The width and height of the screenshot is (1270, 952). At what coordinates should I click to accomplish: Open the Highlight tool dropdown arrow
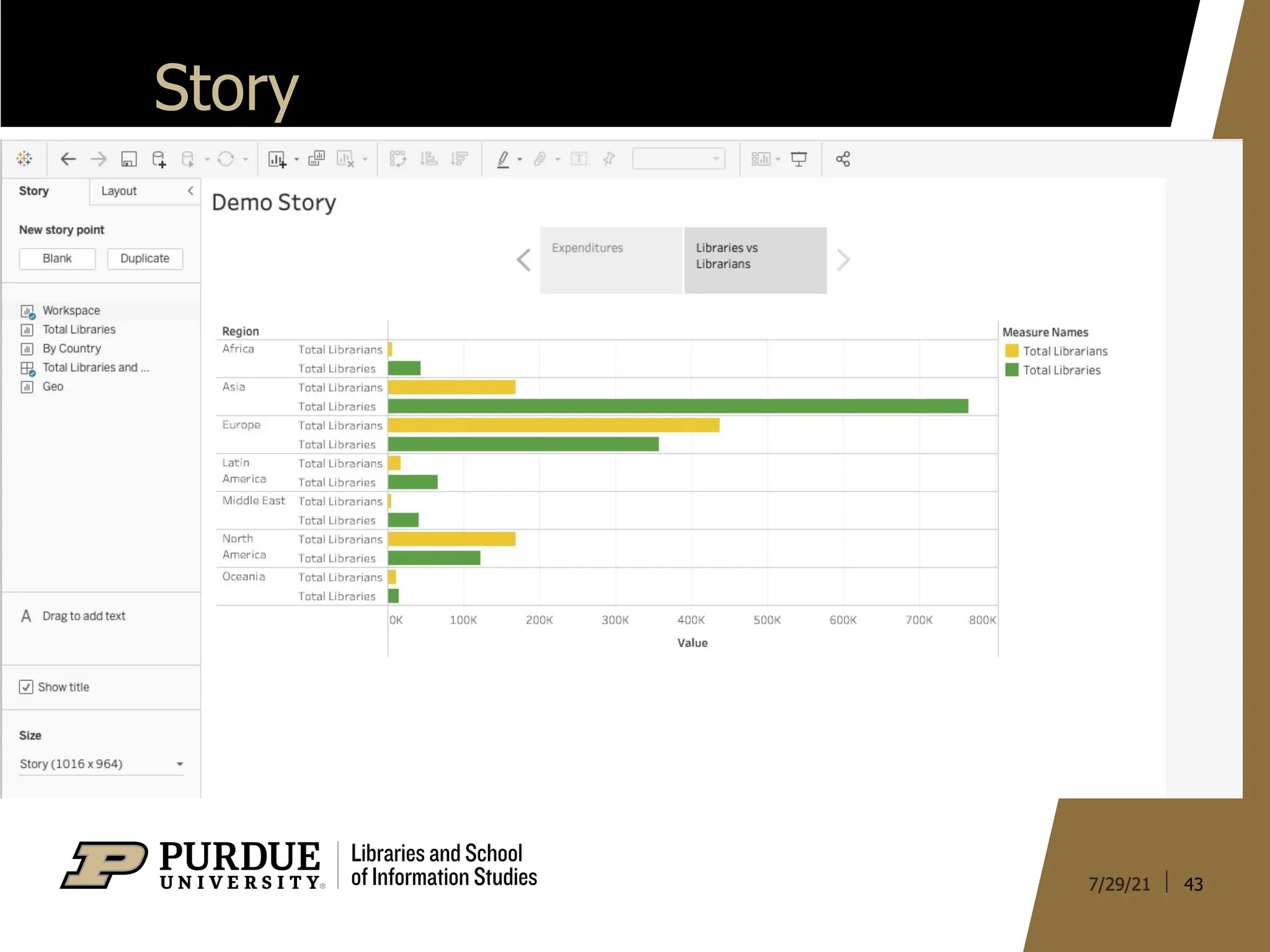520,160
